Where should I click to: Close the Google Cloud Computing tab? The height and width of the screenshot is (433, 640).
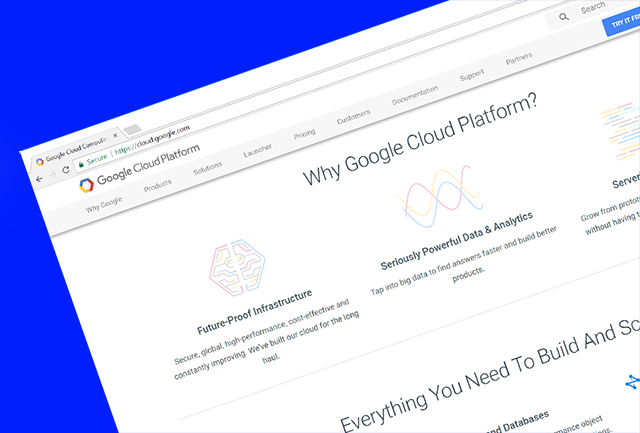116,134
